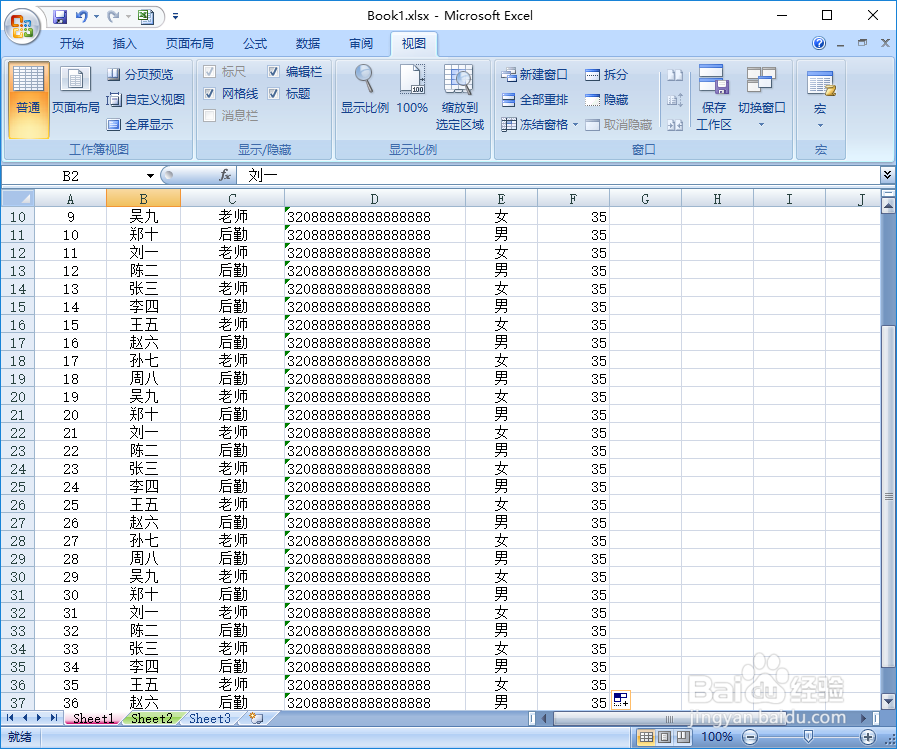The height and width of the screenshot is (749, 897).
Task: Enter Full Screen (全屏显示) mode
Action: point(141,124)
